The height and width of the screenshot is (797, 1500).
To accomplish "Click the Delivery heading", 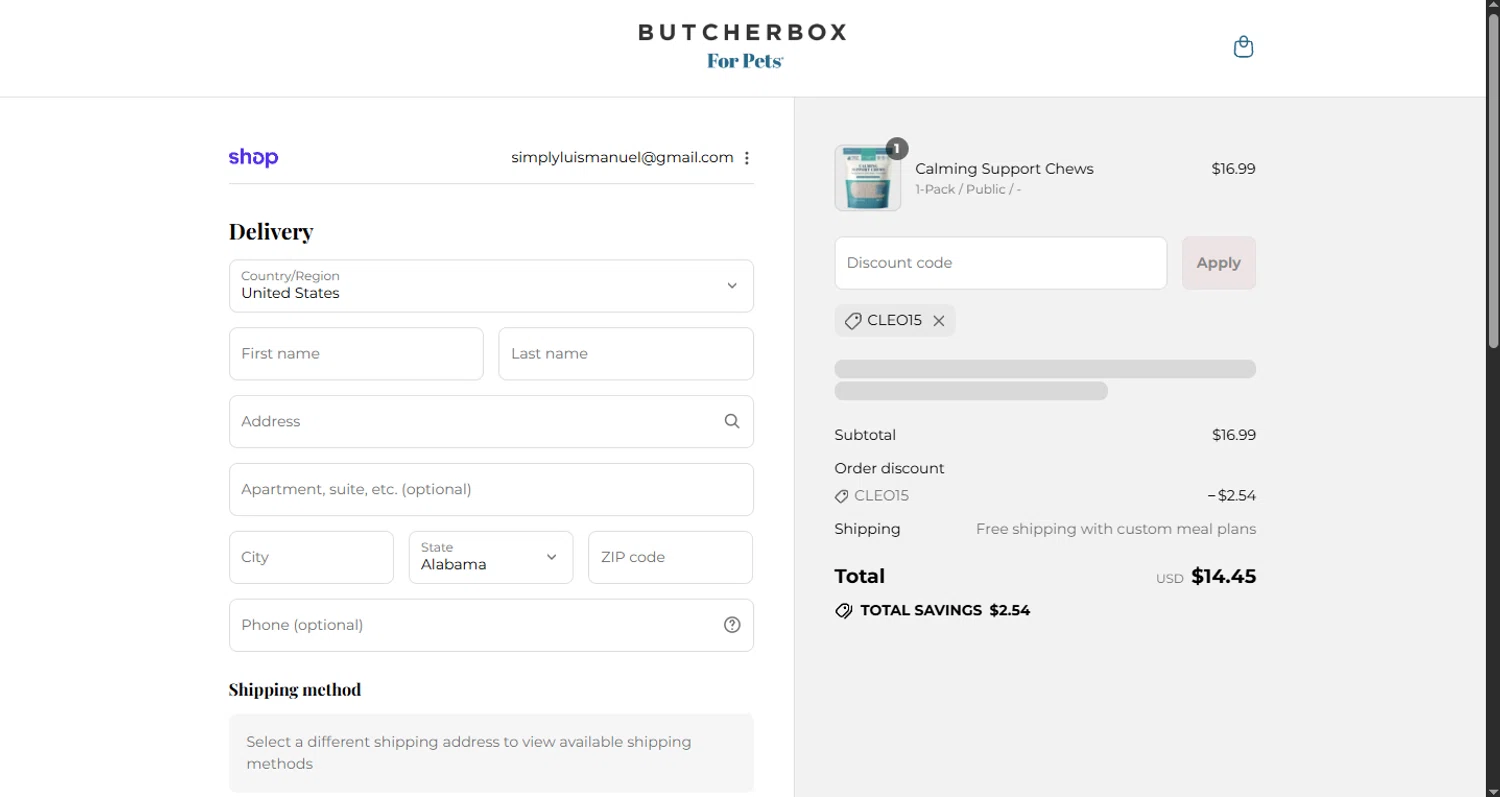I will point(271,232).
